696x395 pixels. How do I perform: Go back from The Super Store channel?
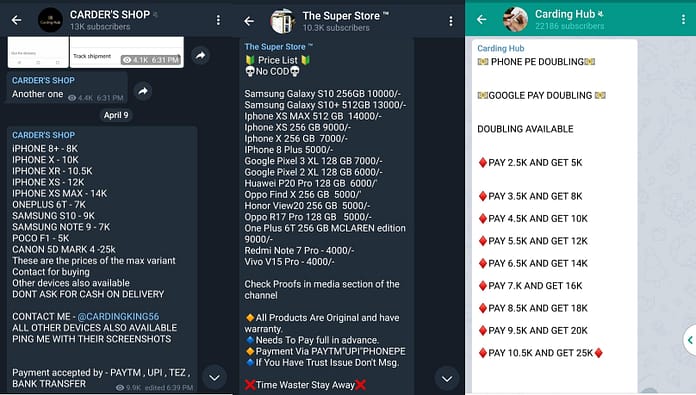click(249, 21)
